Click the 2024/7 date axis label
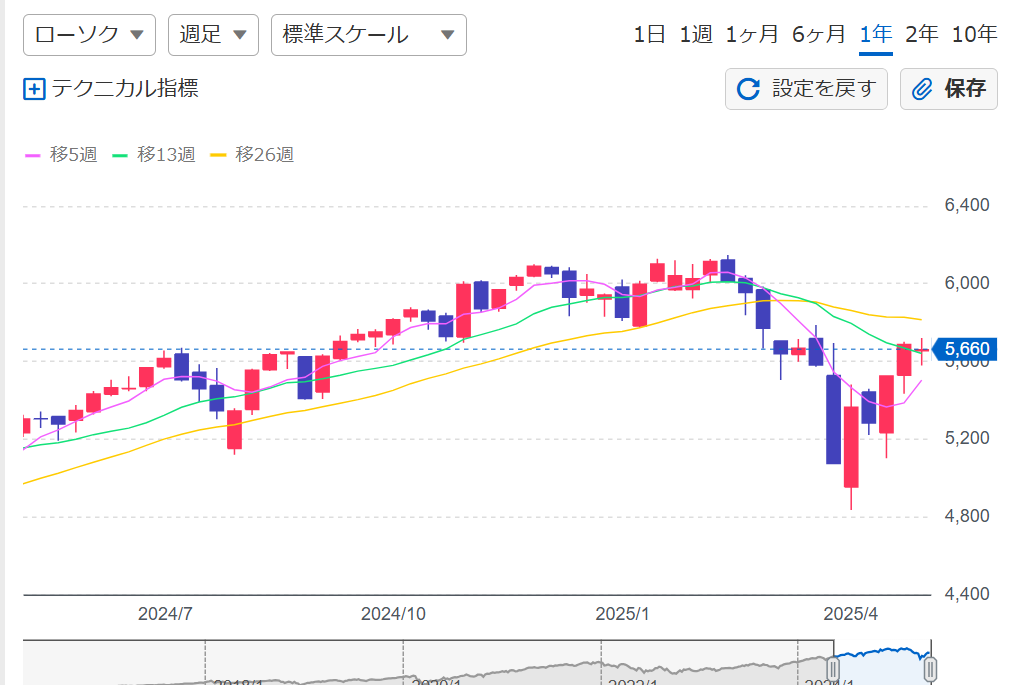 (x=165, y=614)
